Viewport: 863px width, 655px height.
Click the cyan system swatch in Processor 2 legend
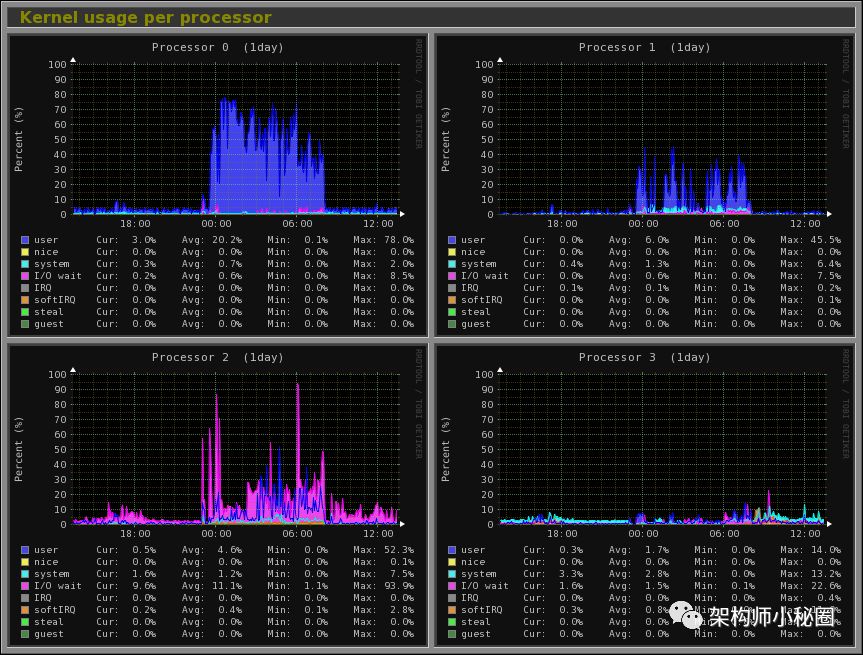(25, 574)
